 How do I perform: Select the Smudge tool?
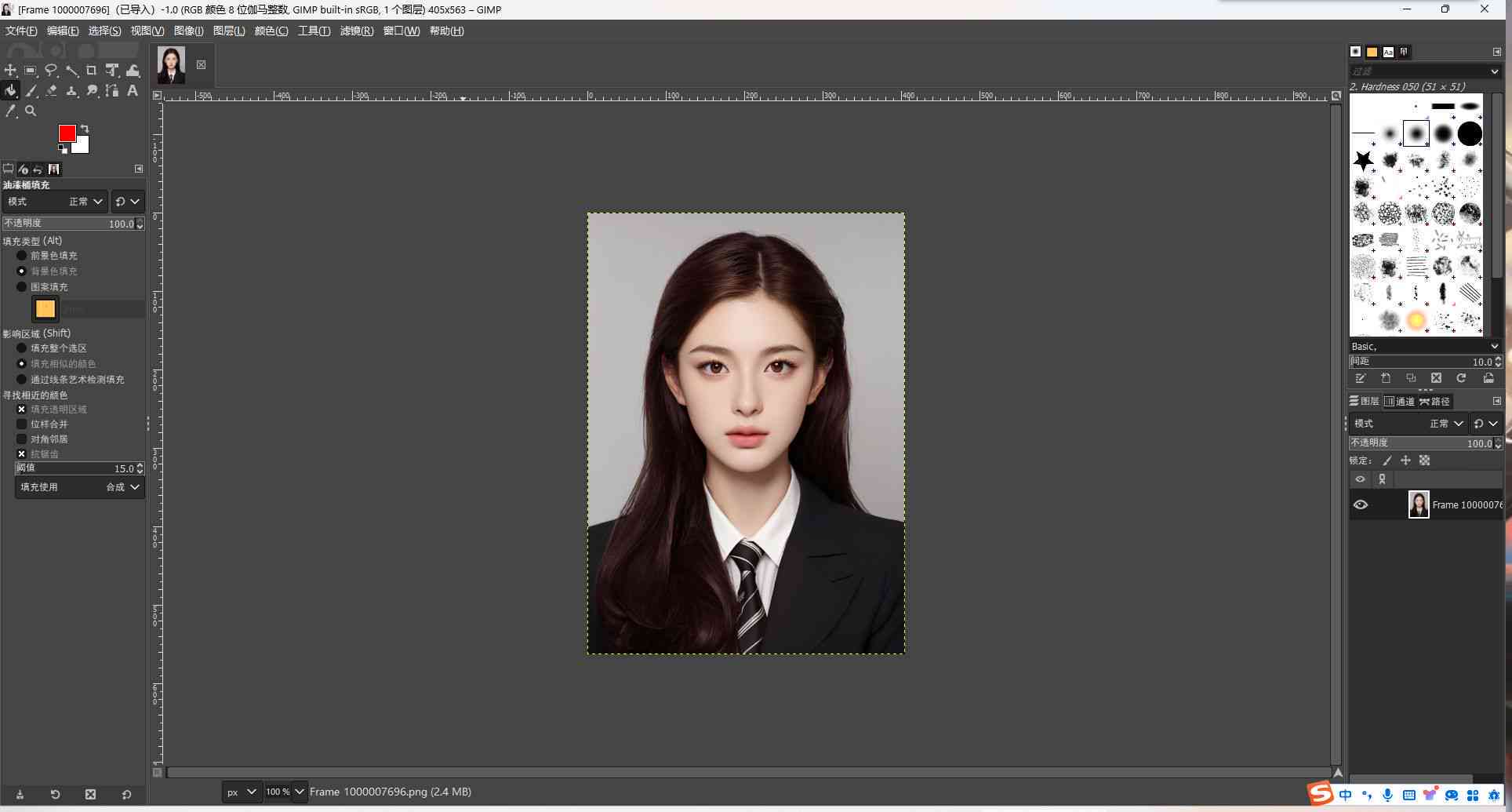[92, 91]
